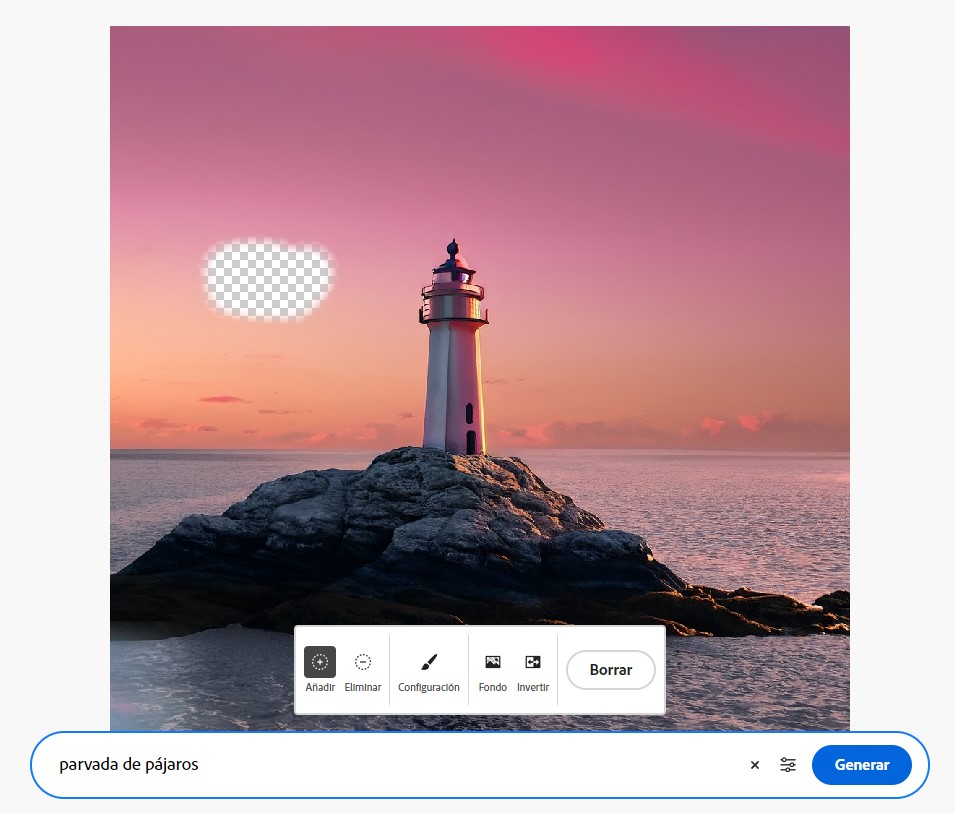Click the small red cloud left of lighthouse
The image size is (955, 814).
[x=222, y=399]
